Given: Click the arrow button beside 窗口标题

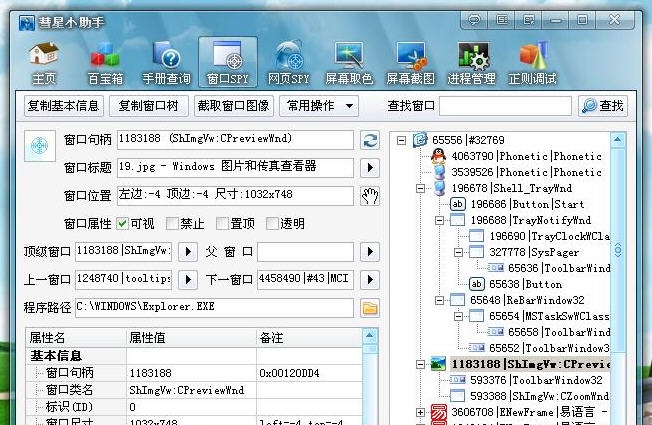Looking at the screenshot, I should tap(370, 168).
